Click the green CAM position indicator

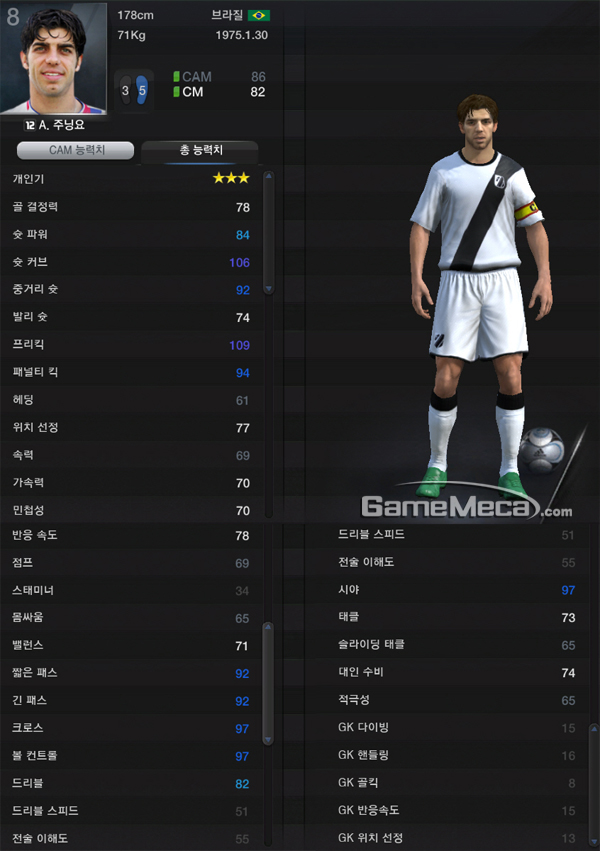pyautogui.click(x=176, y=77)
